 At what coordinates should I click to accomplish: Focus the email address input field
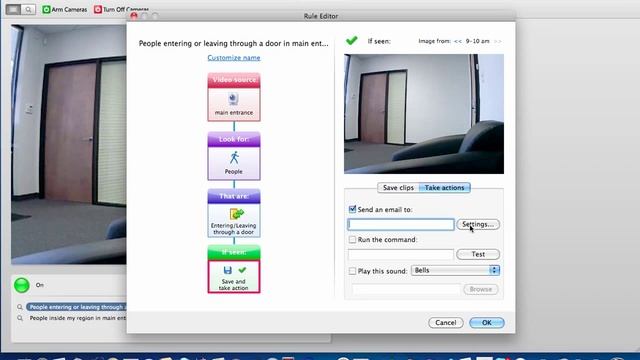(401, 224)
